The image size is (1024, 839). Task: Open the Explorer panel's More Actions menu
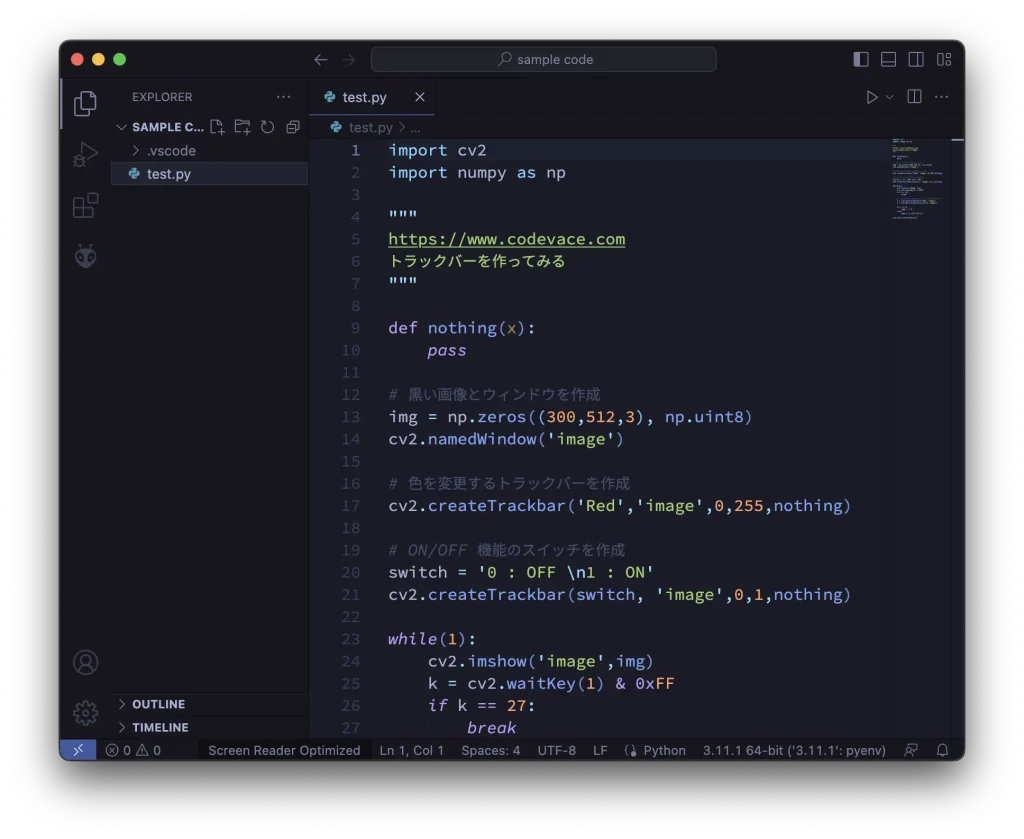pos(283,96)
